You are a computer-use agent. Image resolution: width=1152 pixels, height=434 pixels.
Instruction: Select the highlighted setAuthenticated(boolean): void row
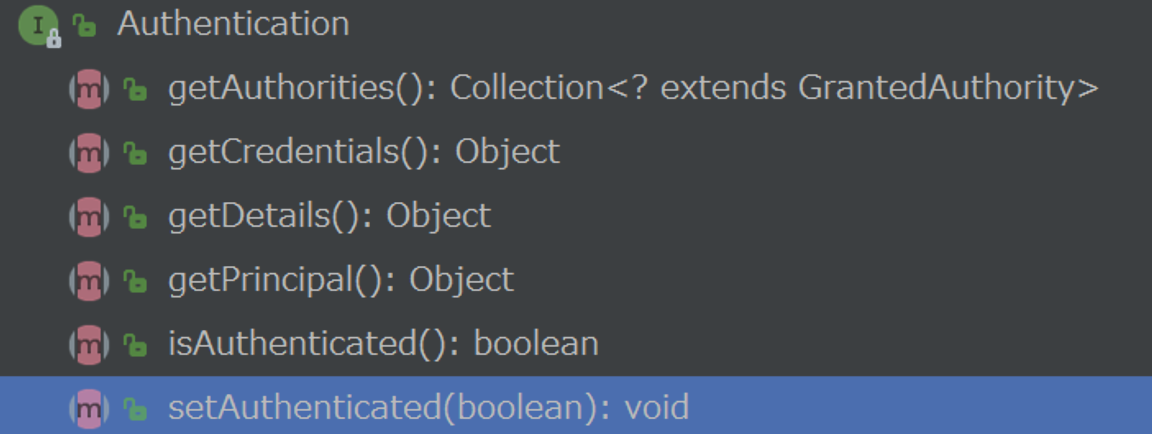point(576,405)
